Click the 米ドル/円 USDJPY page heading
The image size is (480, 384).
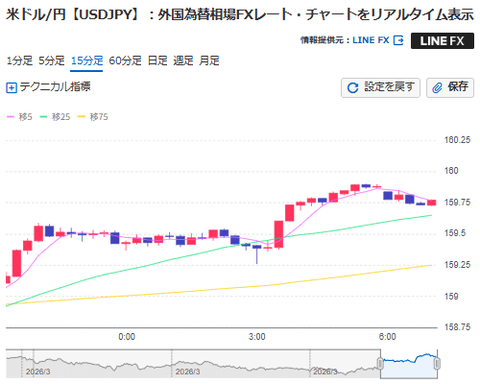click(x=240, y=14)
